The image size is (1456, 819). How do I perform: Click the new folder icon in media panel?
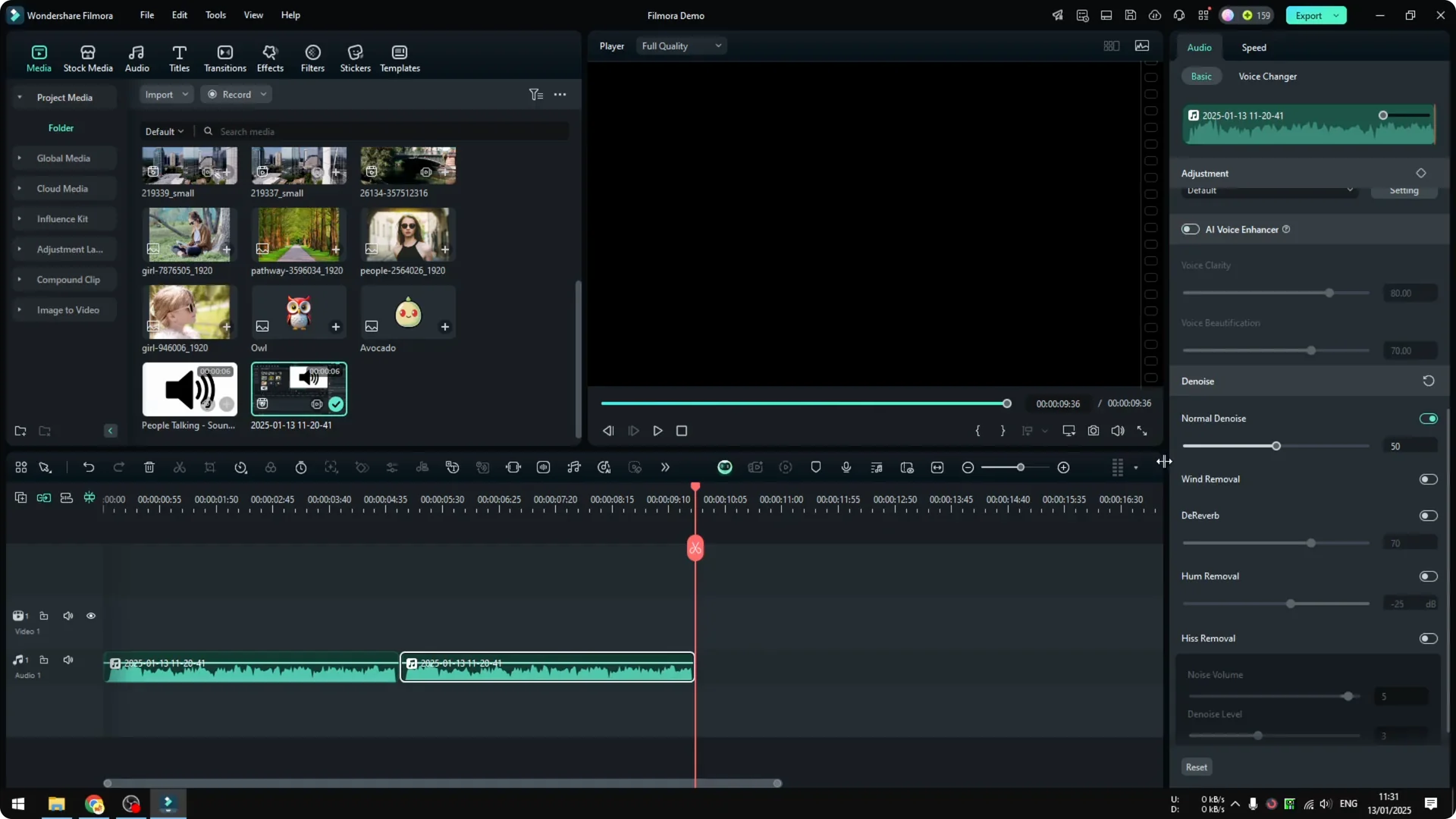point(20,431)
